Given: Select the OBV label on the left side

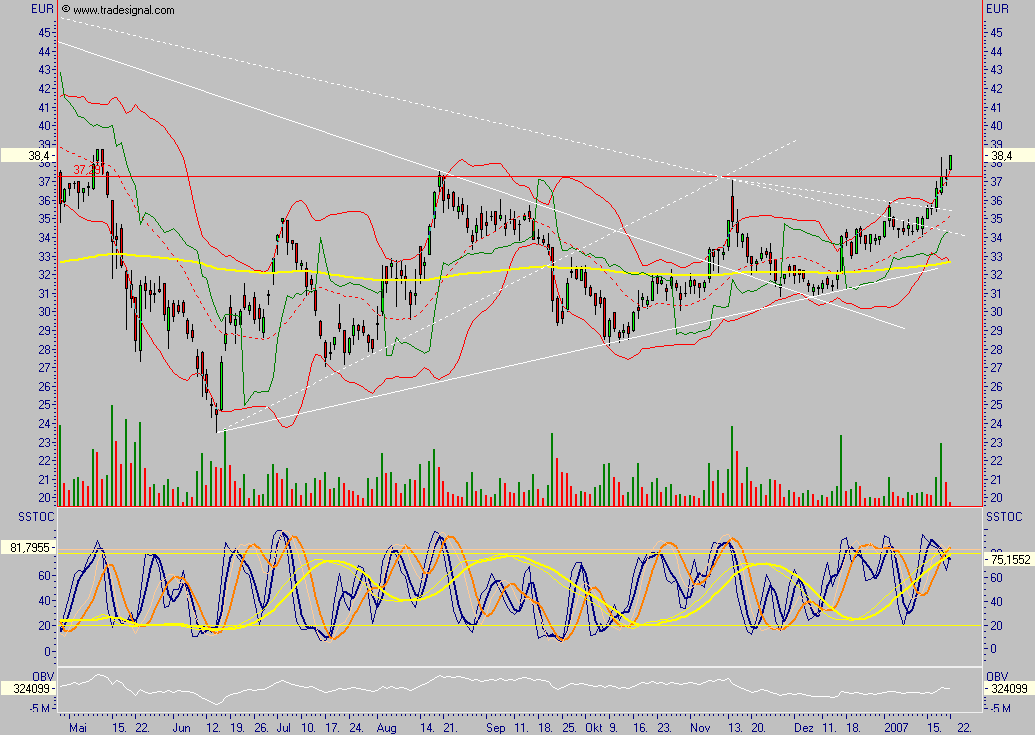Looking at the screenshot, I should pyautogui.click(x=43, y=676).
